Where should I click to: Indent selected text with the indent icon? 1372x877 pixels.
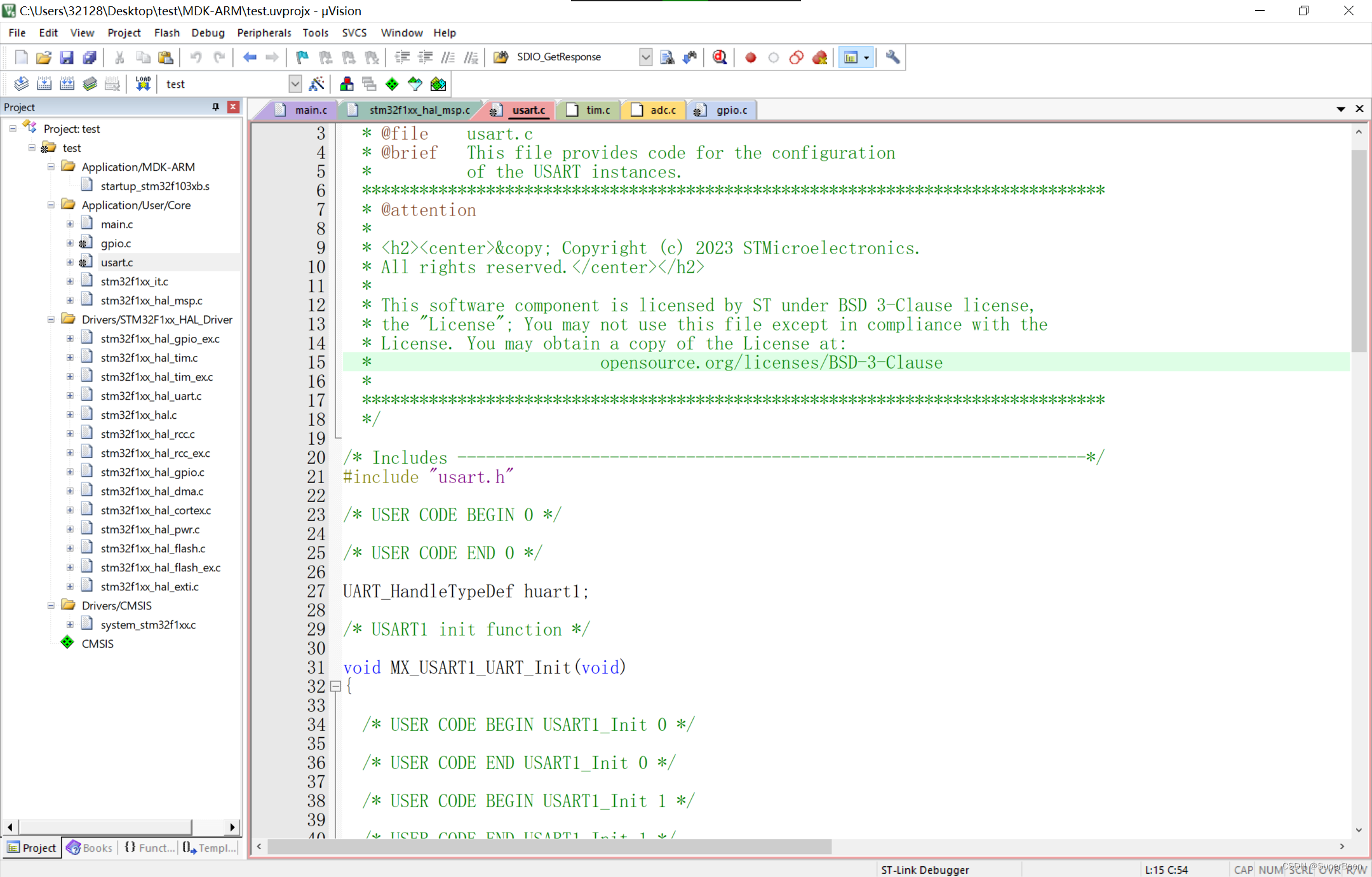[402, 57]
